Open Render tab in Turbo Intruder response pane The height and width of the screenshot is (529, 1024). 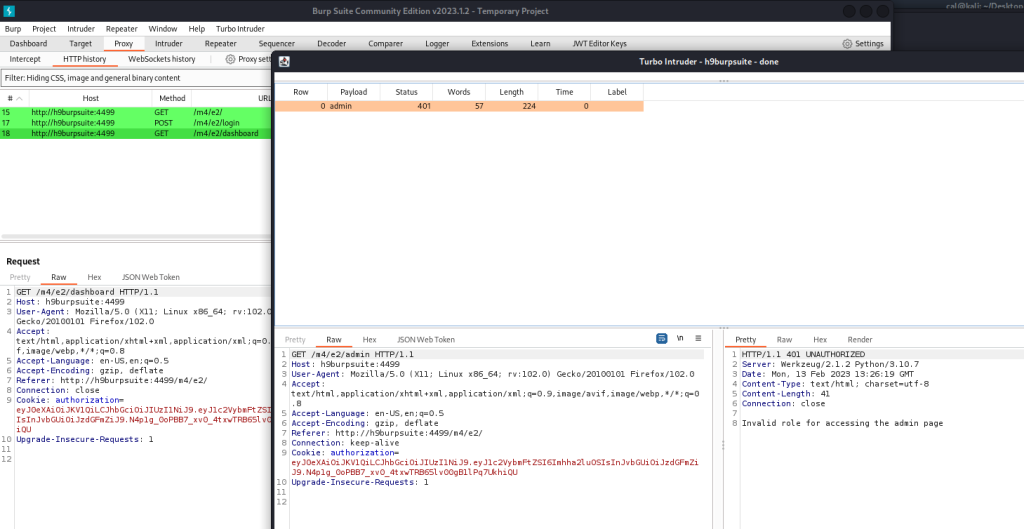[860, 340]
